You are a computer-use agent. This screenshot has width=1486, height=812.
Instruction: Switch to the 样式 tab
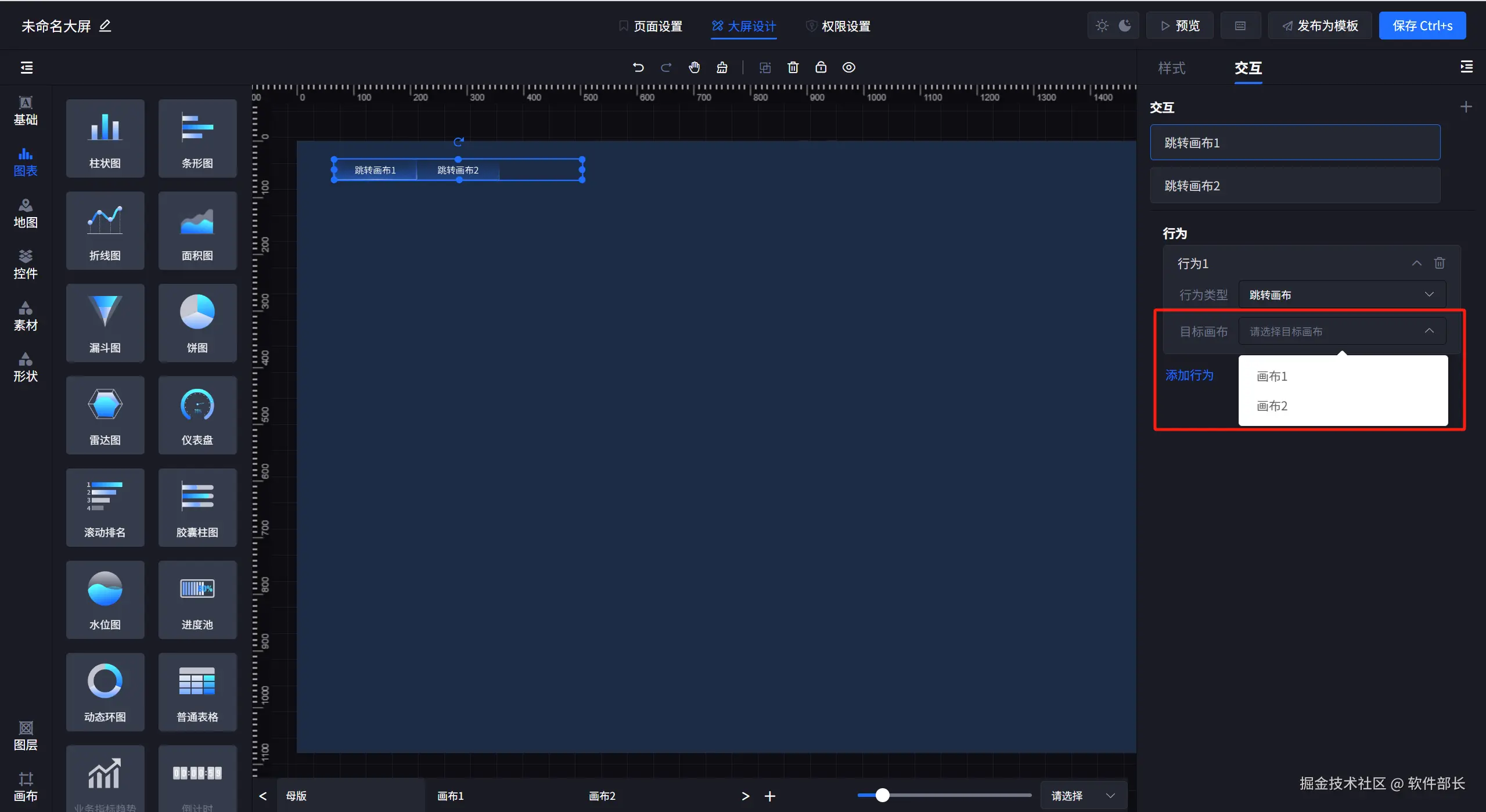pyautogui.click(x=1171, y=68)
